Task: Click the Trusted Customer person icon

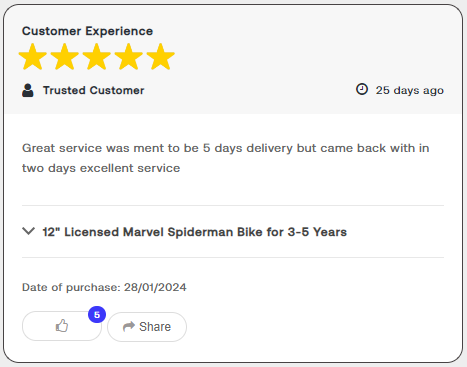Action: click(28, 90)
